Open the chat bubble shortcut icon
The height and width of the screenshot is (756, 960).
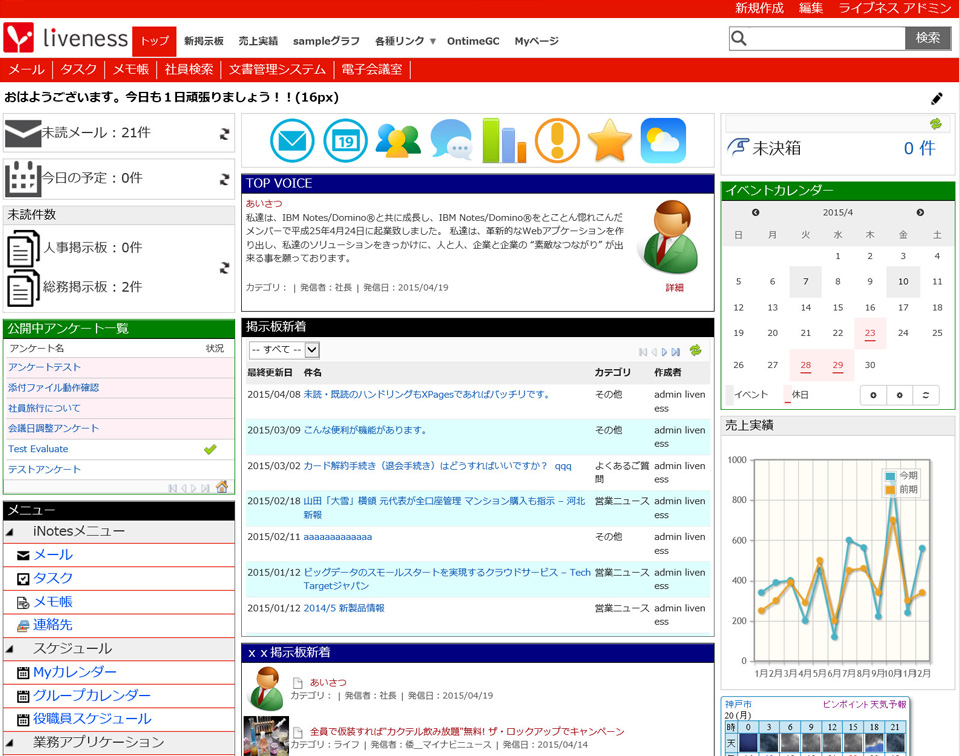pyautogui.click(x=451, y=140)
